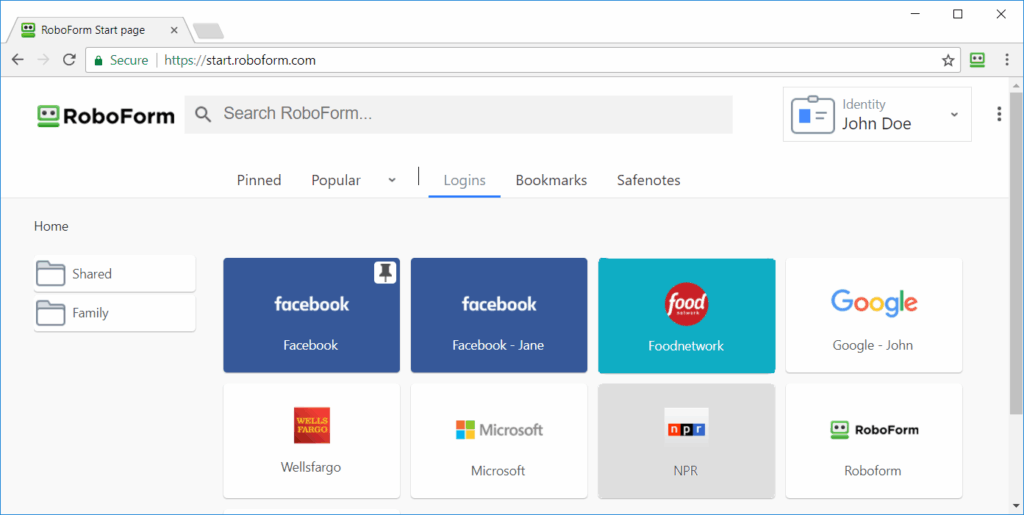Click the RoboForm extension icon in toolbar
Screen dimensions: 1024x515
[977, 60]
